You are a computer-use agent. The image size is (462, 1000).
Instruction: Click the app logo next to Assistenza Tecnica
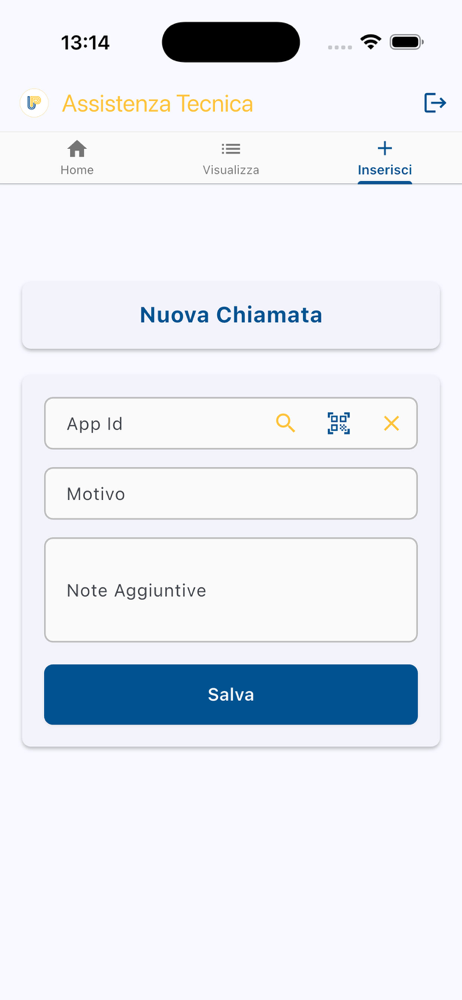34,103
